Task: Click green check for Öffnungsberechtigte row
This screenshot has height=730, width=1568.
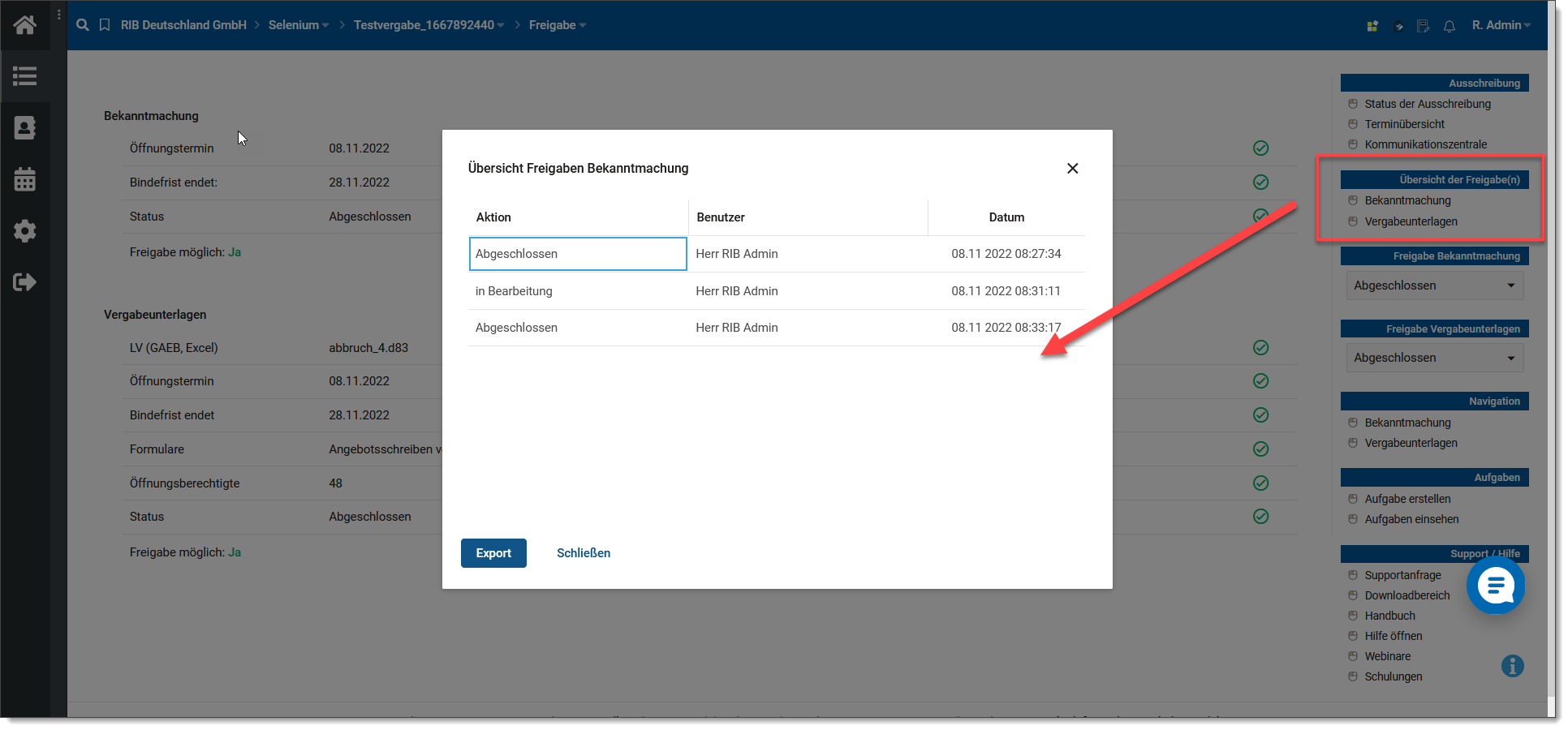Action: click(1260, 483)
